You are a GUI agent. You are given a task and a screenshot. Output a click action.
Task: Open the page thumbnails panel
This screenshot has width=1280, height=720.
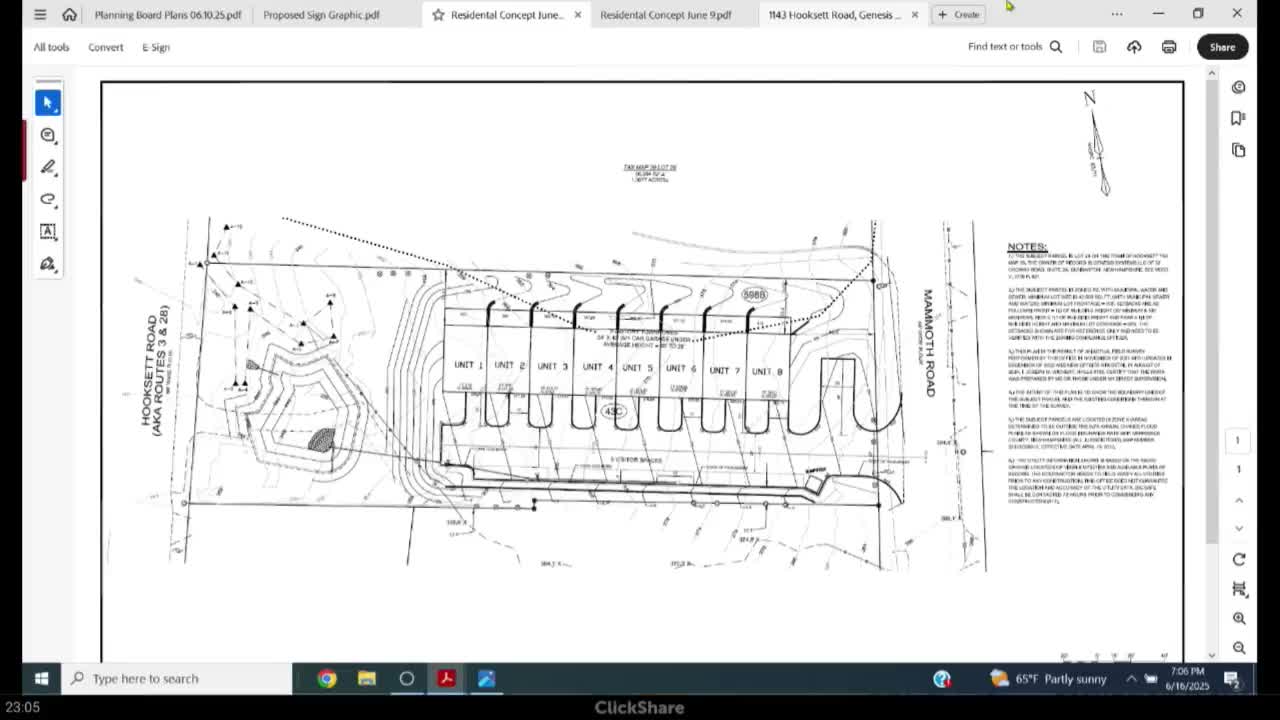(x=1239, y=150)
